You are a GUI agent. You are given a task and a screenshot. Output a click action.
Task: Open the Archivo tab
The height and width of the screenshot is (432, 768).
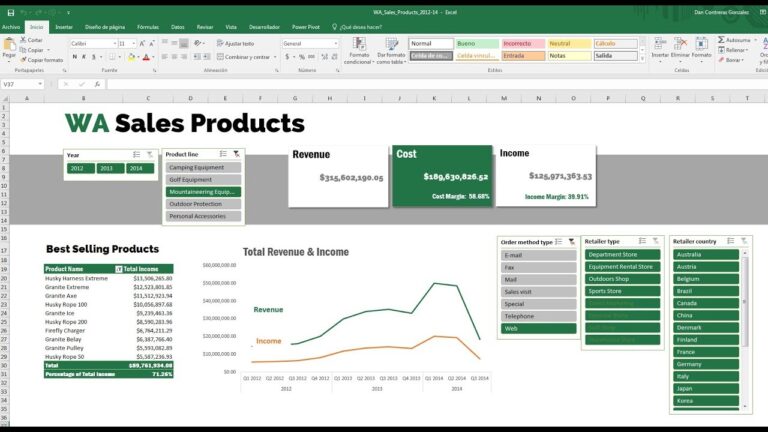coord(11,27)
